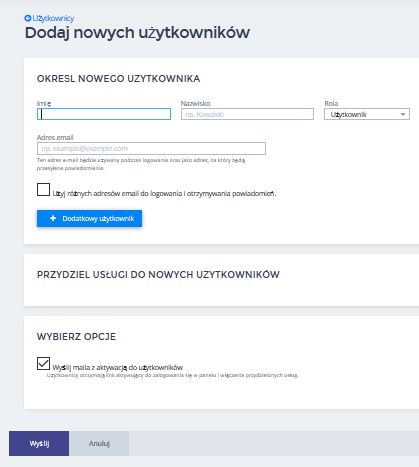Screen dimensions: 419x467
Task: Expand the Rola combo box arrow
Action: pos(403,114)
